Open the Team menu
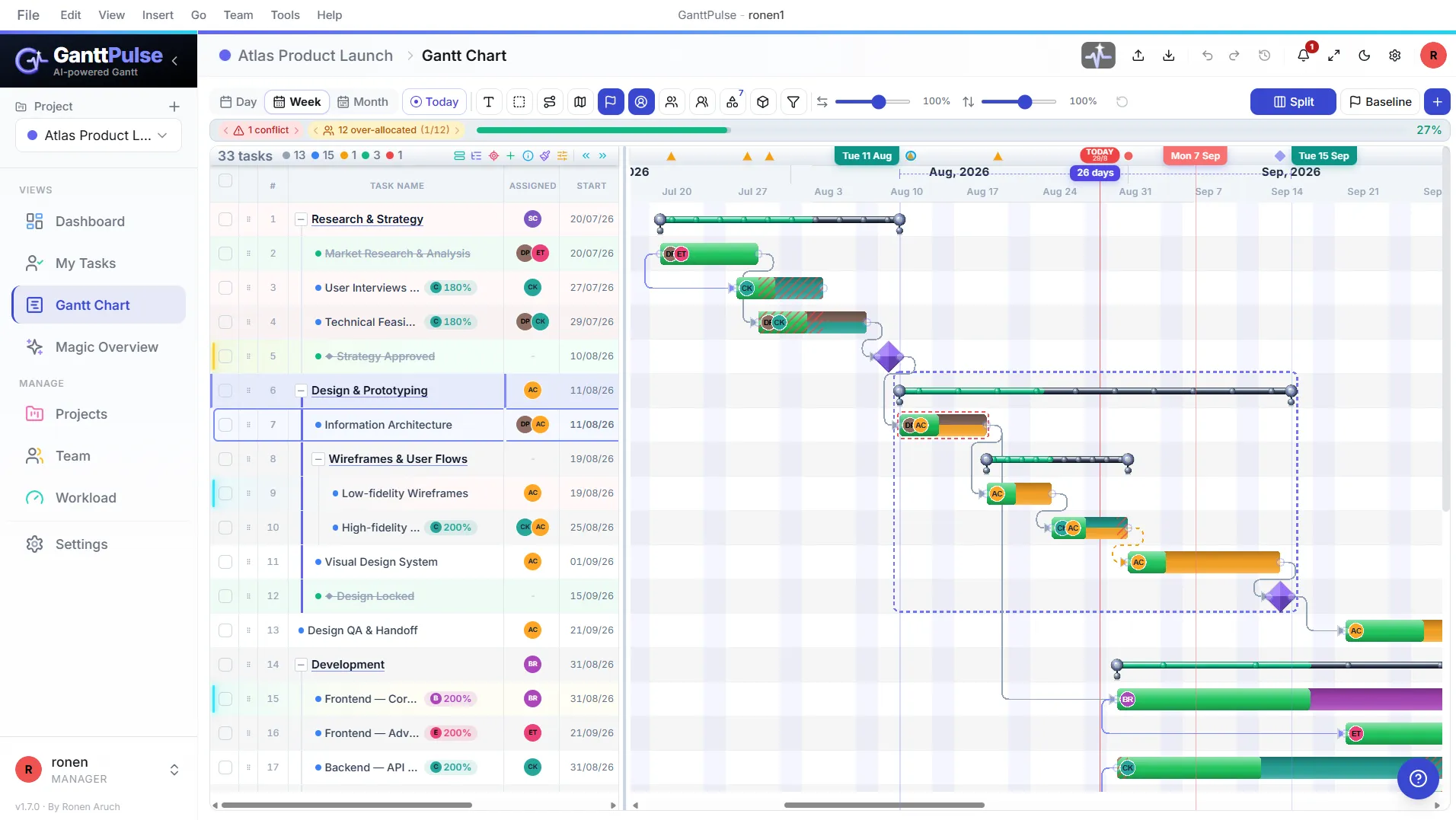The image size is (1456, 820). click(x=238, y=15)
